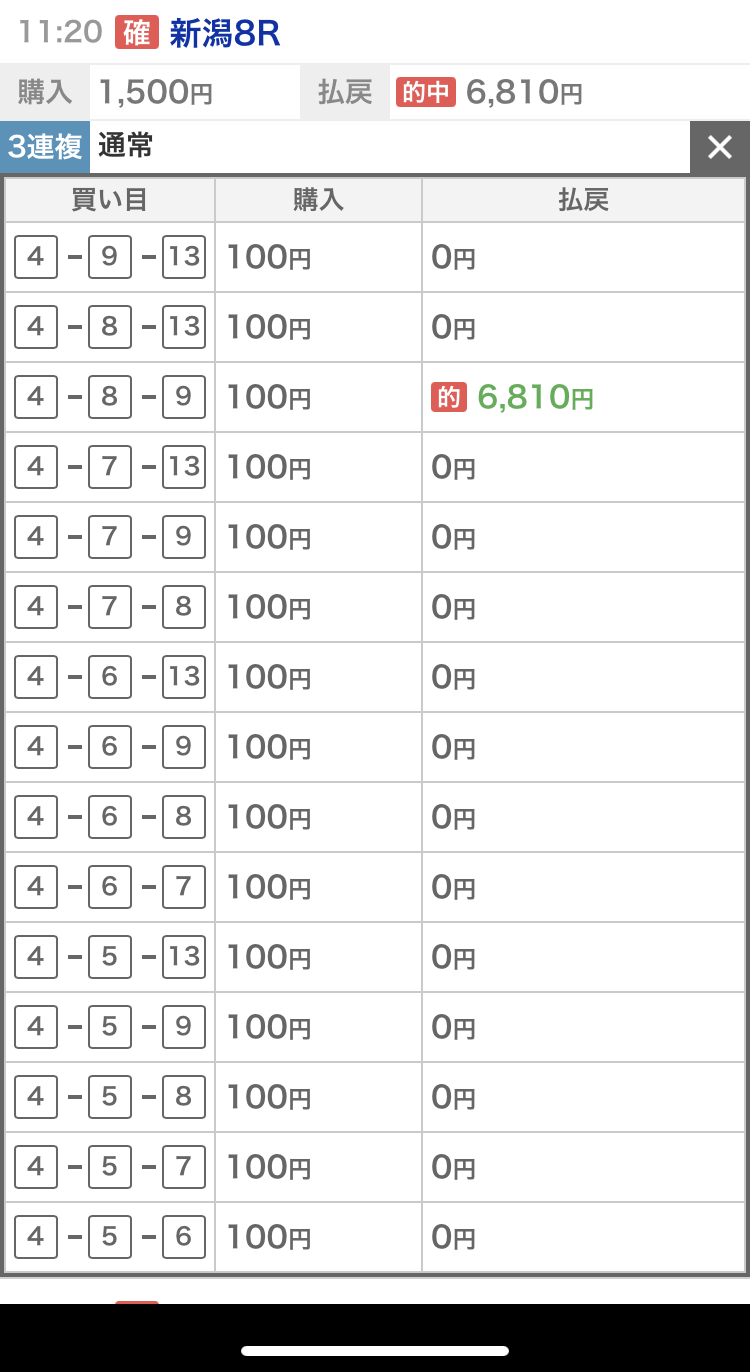Select horse number 13 in 4-9-13 row
Screen dimensions: 750x1372
(184, 257)
